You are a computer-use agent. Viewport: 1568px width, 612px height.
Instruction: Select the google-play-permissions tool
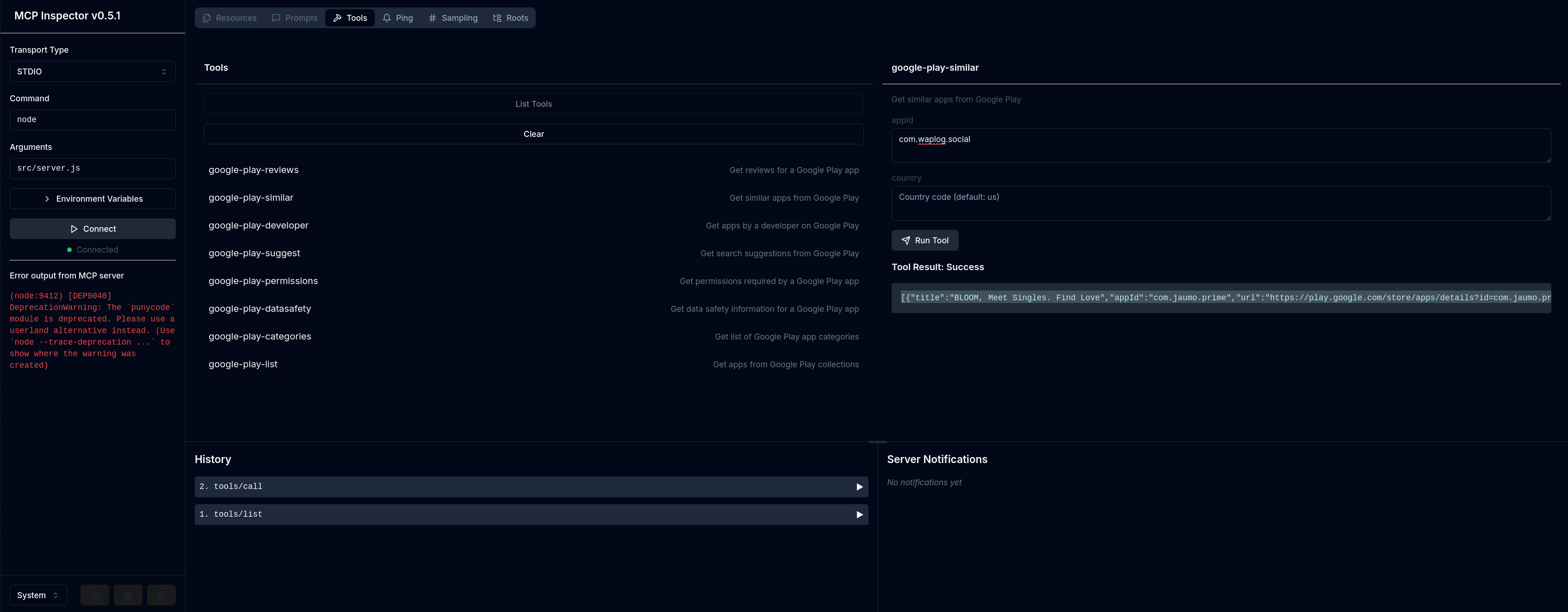click(263, 281)
